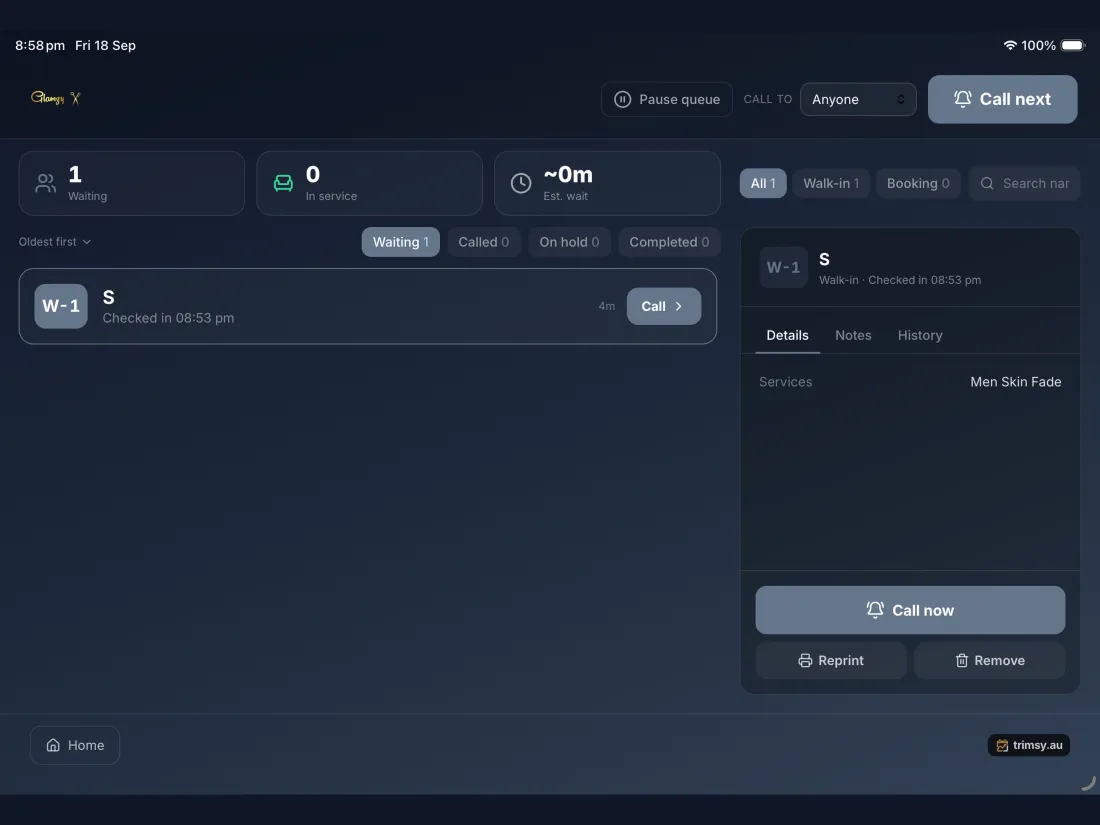The height and width of the screenshot is (825, 1100).
Task: Focus the Search name field
Action: click(x=1025, y=183)
